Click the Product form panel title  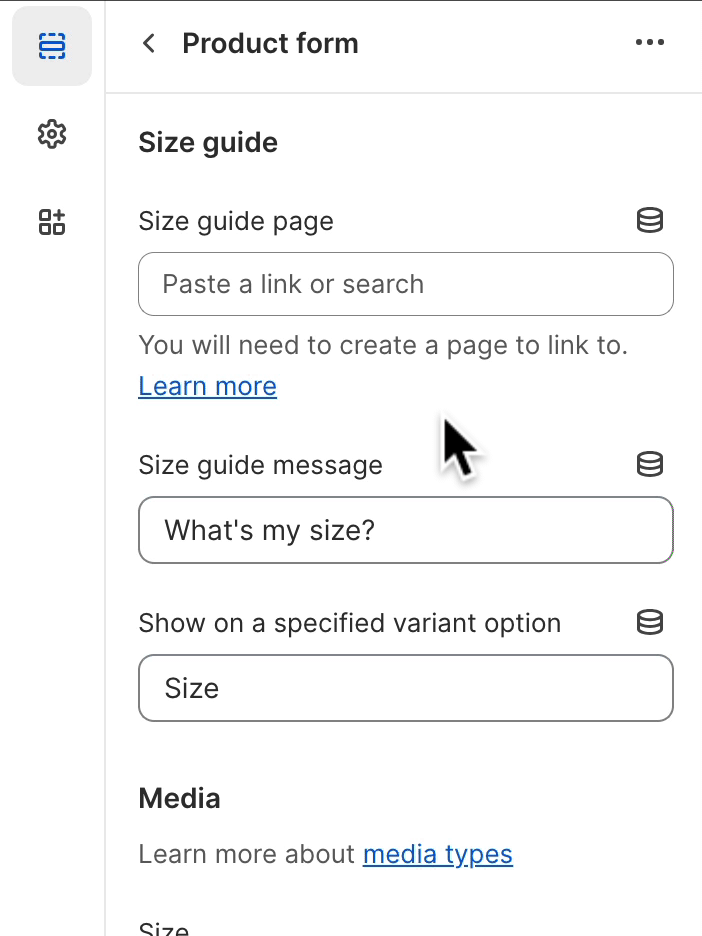(270, 44)
